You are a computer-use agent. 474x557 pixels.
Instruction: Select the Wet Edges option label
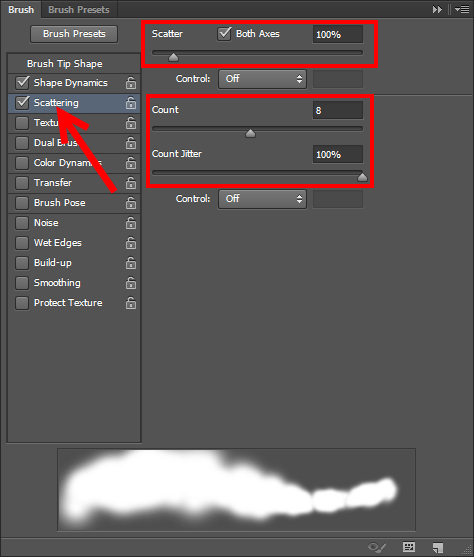point(58,243)
